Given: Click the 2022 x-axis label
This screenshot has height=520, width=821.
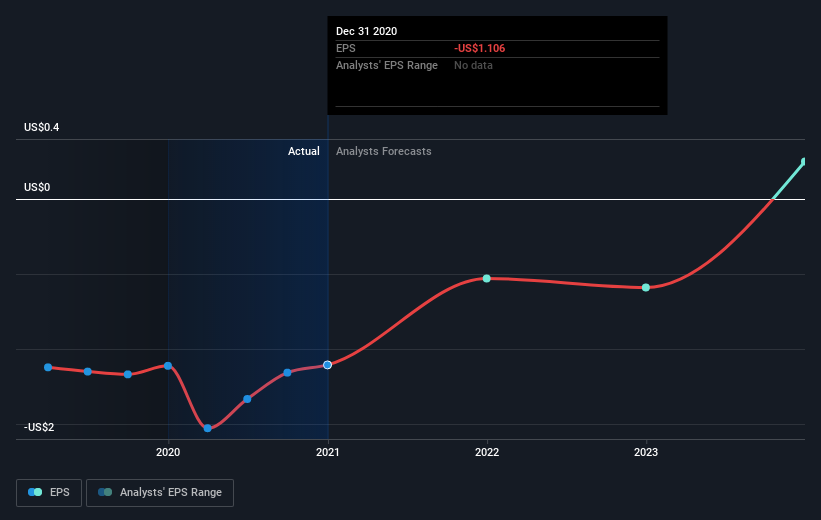Looking at the screenshot, I should tap(487, 452).
